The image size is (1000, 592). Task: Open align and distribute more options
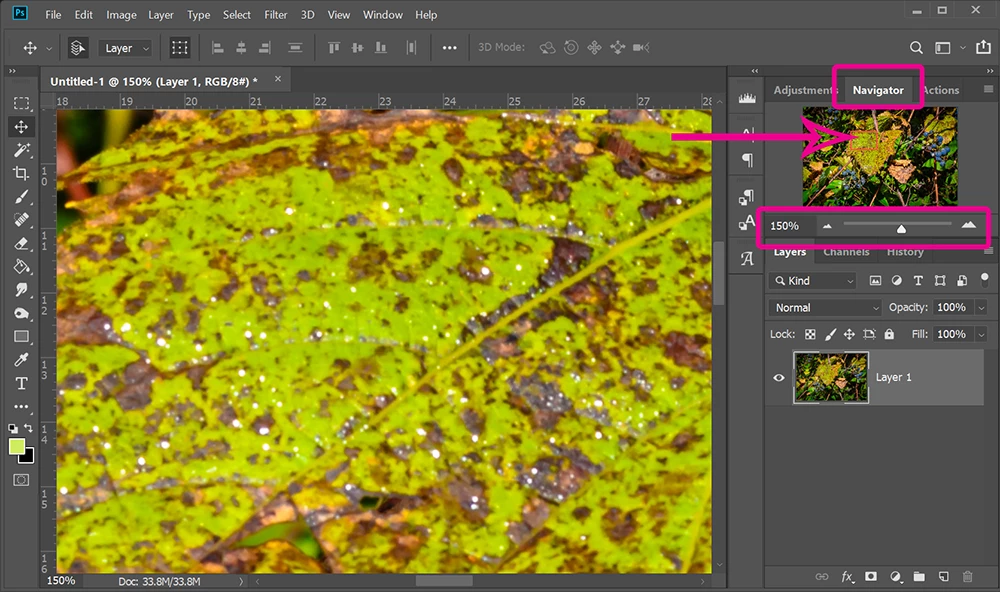[450, 48]
